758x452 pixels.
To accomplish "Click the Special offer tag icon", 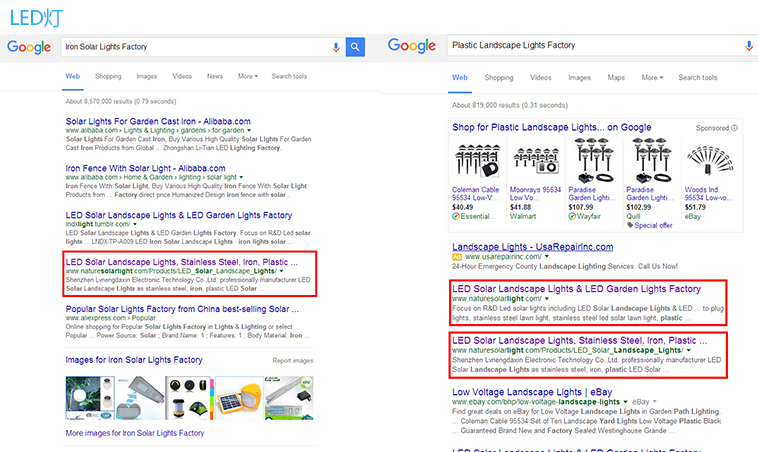I will (630, 225).
